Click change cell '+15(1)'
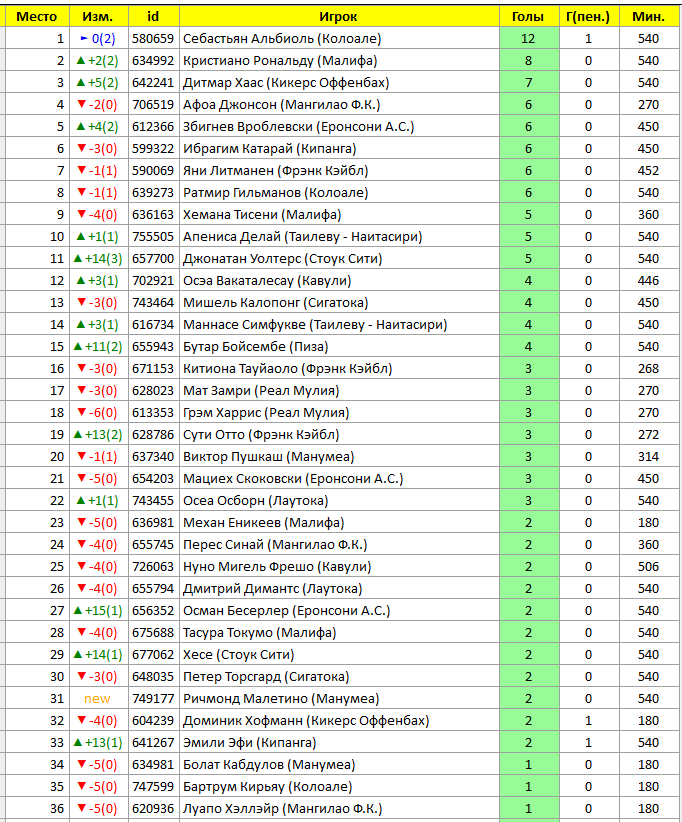Screen dimensions: 682x822 tap(99, 611)
